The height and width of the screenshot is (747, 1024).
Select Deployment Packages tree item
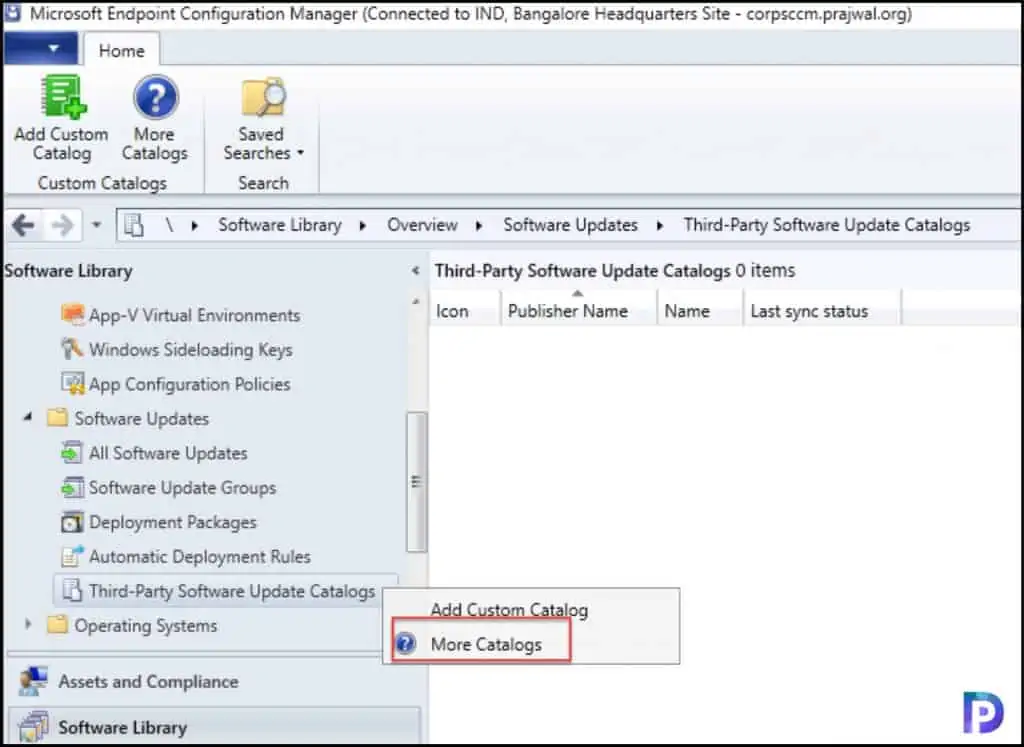click(172, 522)
